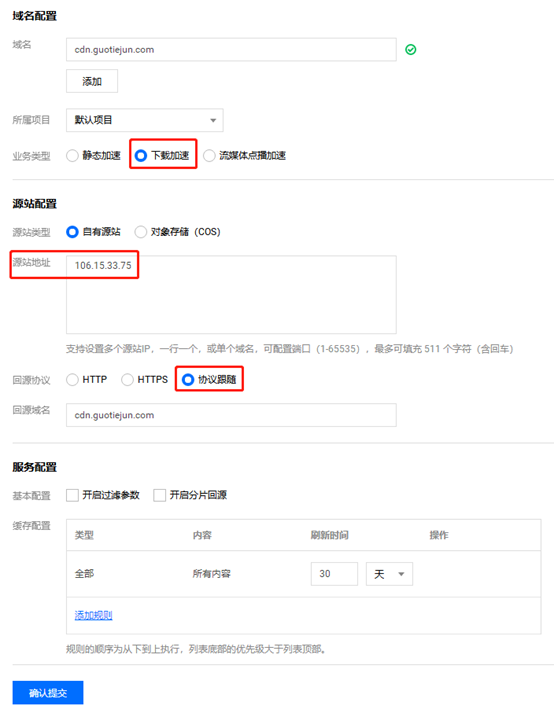Click the 域名 input field with cdn.guotiejun.com
Screen dimensions: 554x717
(231, 50)
